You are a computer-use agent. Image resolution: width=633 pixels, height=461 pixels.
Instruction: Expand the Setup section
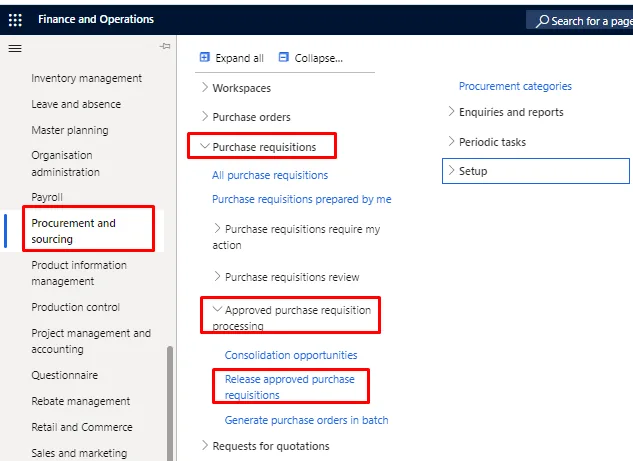click(536, 171)
